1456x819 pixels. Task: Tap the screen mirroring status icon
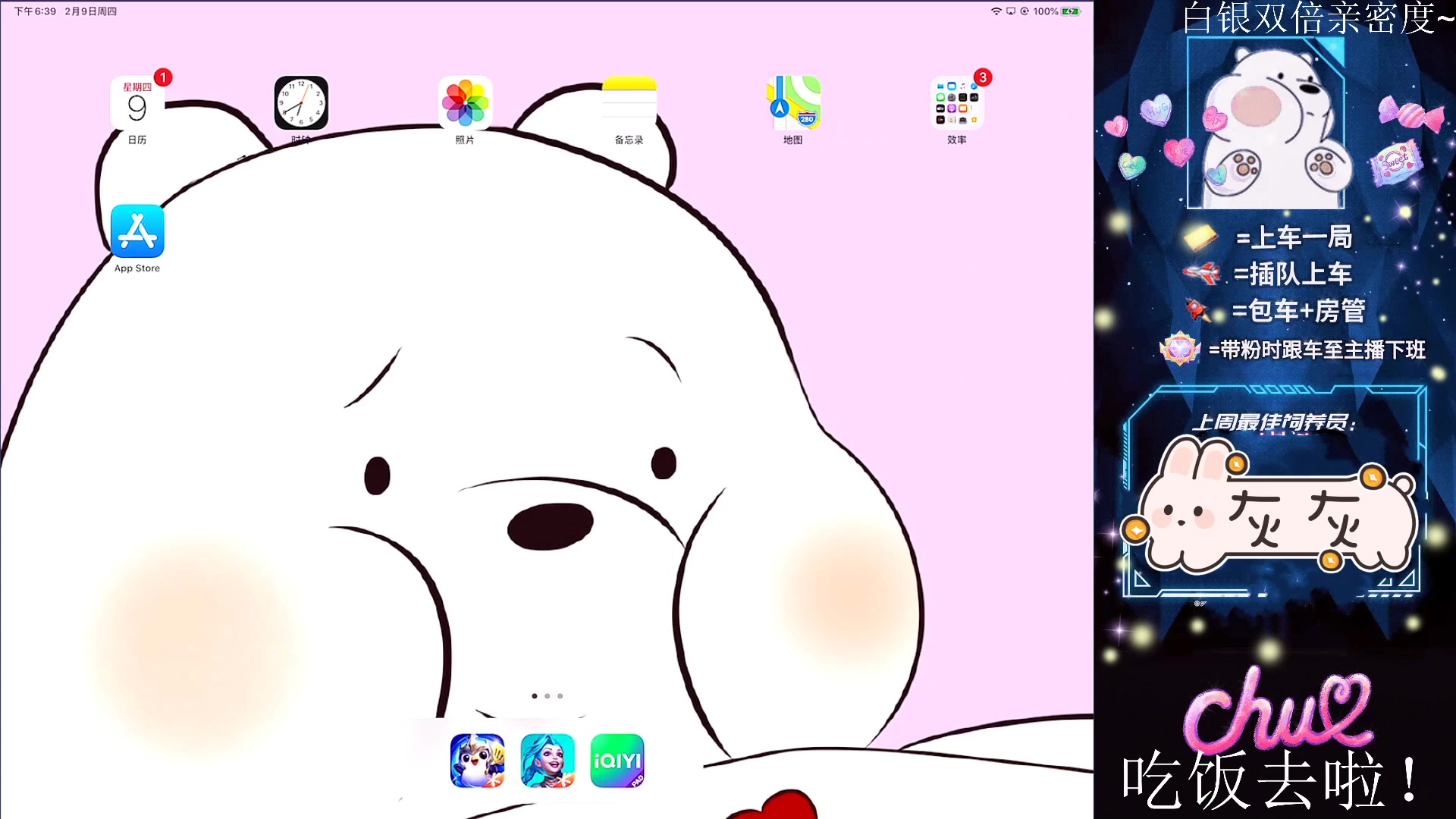click(x=1011, y=11)
